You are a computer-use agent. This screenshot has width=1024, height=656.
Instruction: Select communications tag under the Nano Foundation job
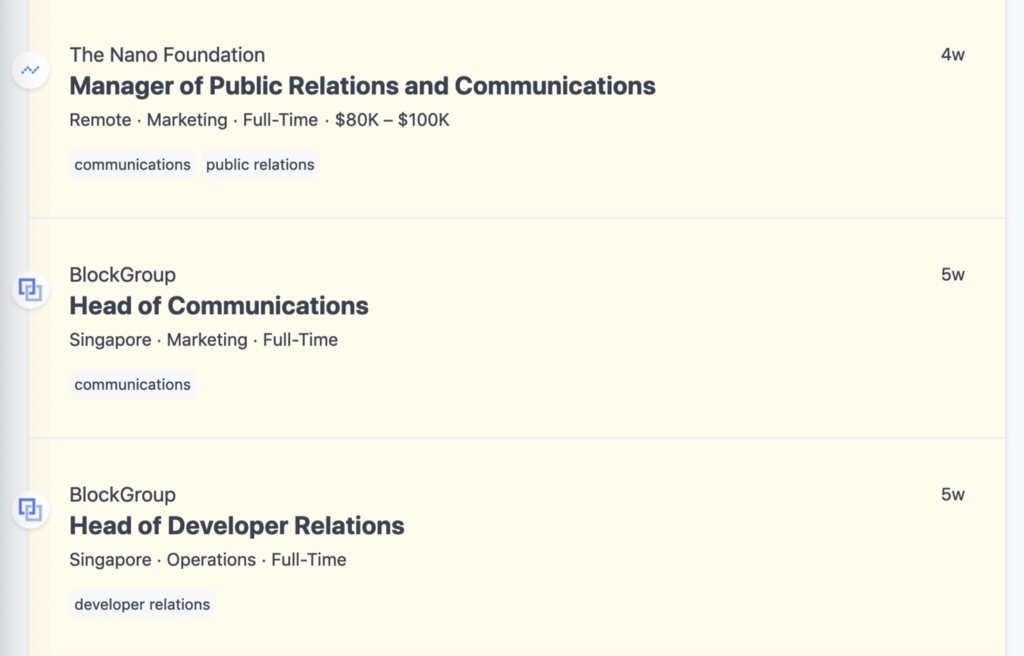[x=132, y=165]
